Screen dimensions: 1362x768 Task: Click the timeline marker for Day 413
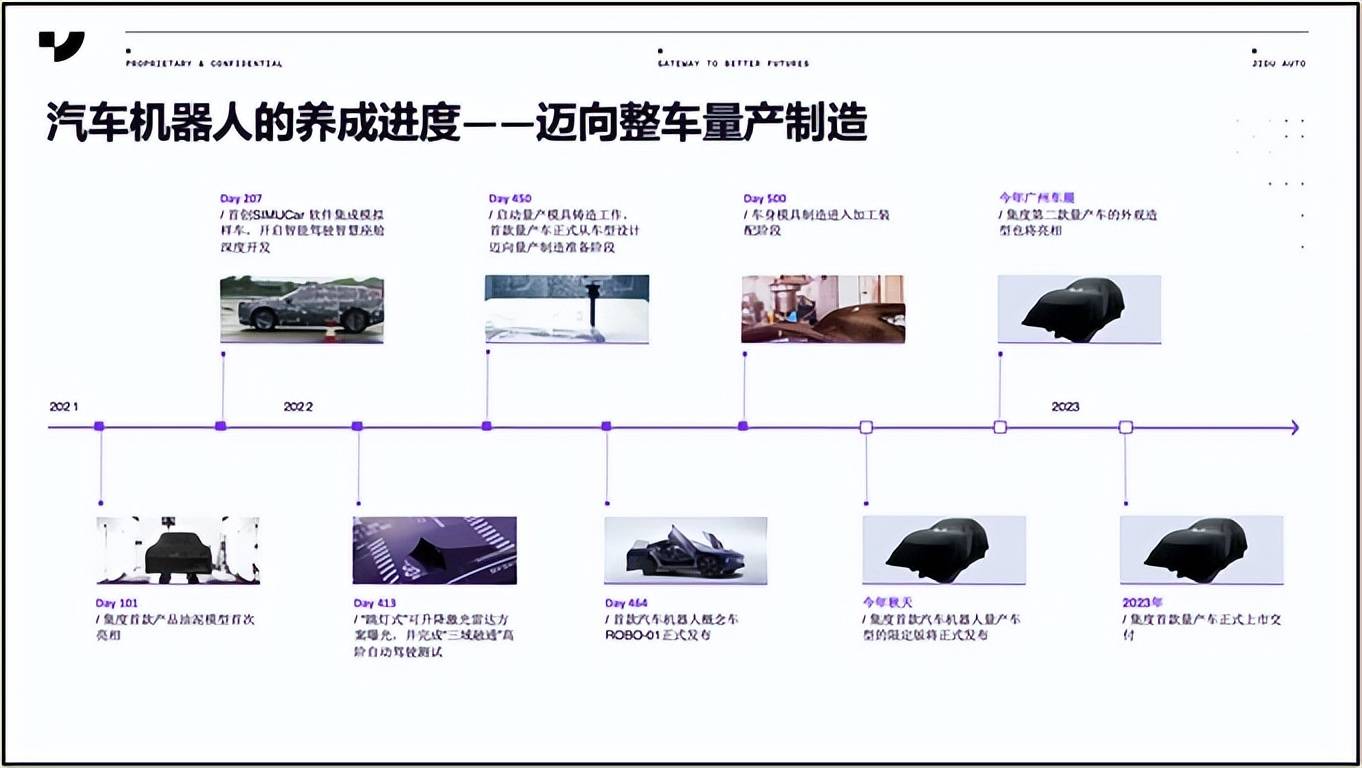click(357, 427)
